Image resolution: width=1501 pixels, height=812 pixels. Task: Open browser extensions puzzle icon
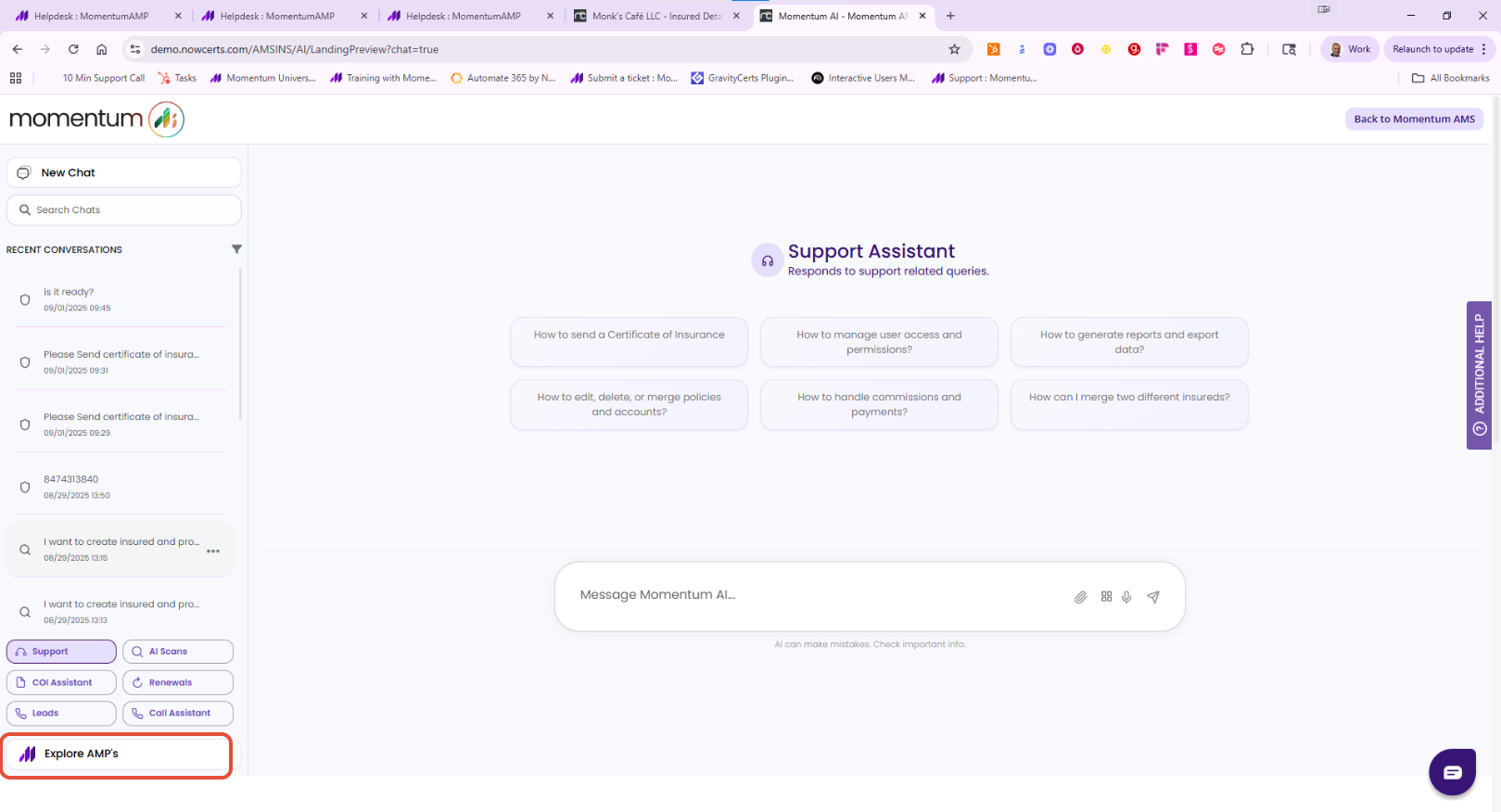tap(1247, 49)
